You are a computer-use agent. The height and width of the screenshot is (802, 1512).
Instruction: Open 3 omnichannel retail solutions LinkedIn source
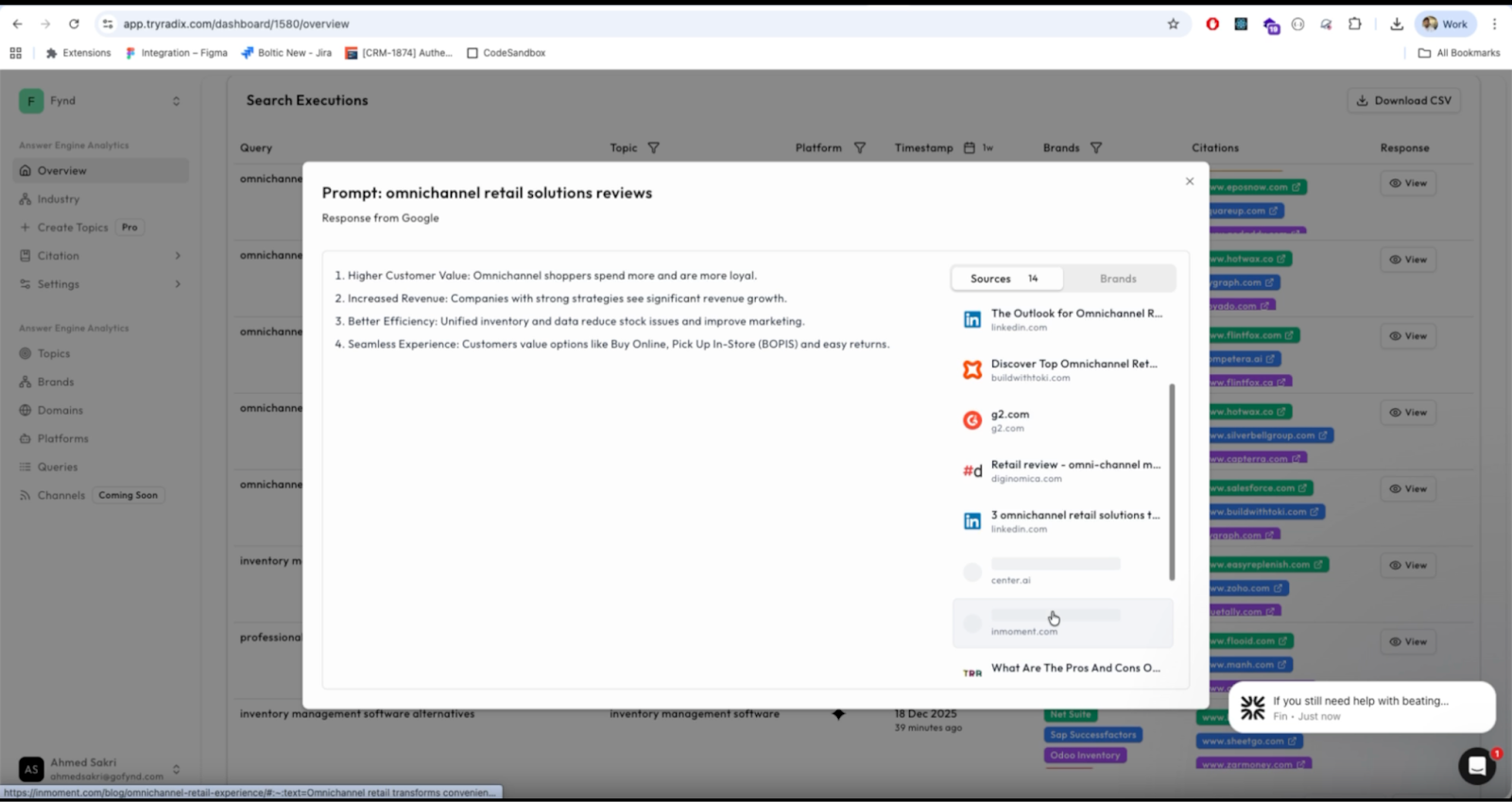[1063, 521]
